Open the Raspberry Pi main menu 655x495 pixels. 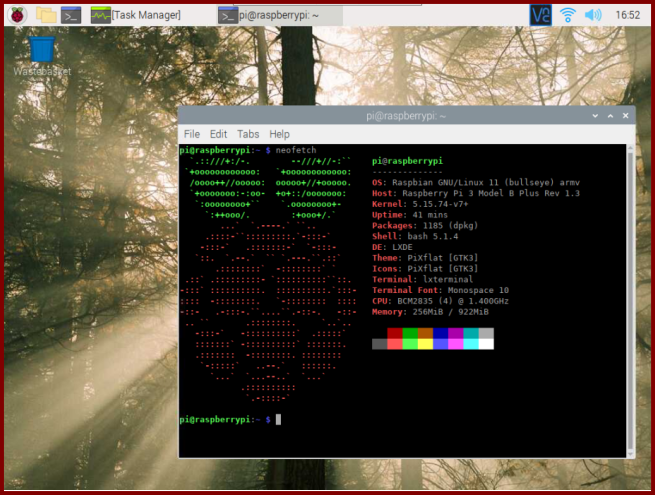click(17, 15)
